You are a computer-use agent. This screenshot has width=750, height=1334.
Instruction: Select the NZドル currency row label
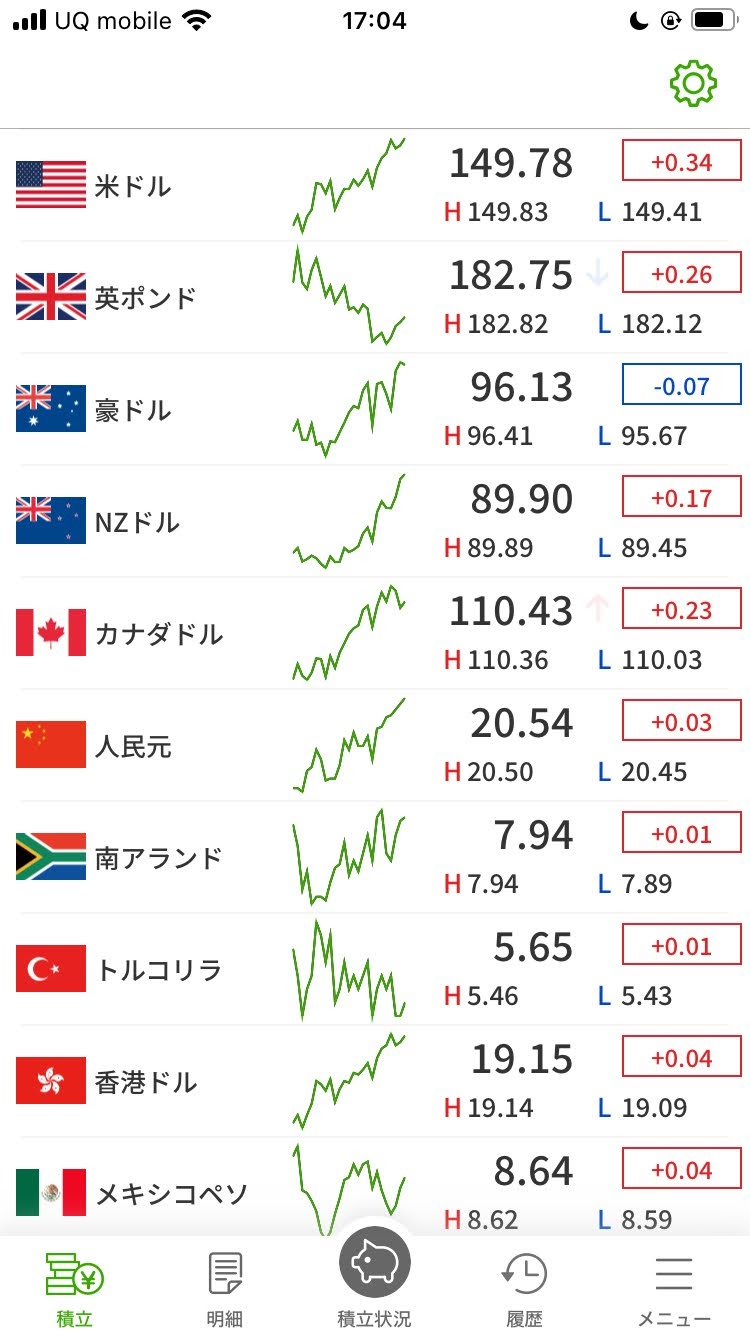coord(136,522)
